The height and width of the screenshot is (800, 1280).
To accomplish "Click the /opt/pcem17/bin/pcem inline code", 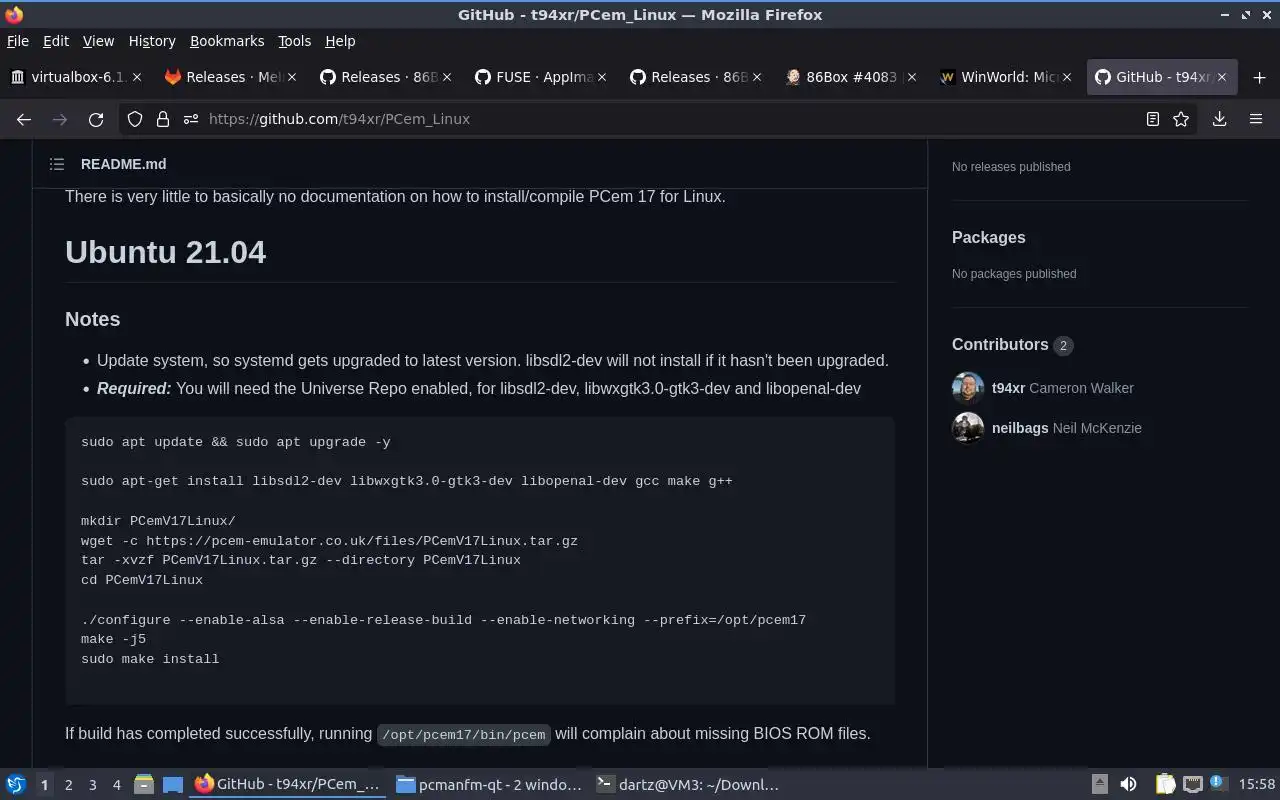I will tap(464, 734).
